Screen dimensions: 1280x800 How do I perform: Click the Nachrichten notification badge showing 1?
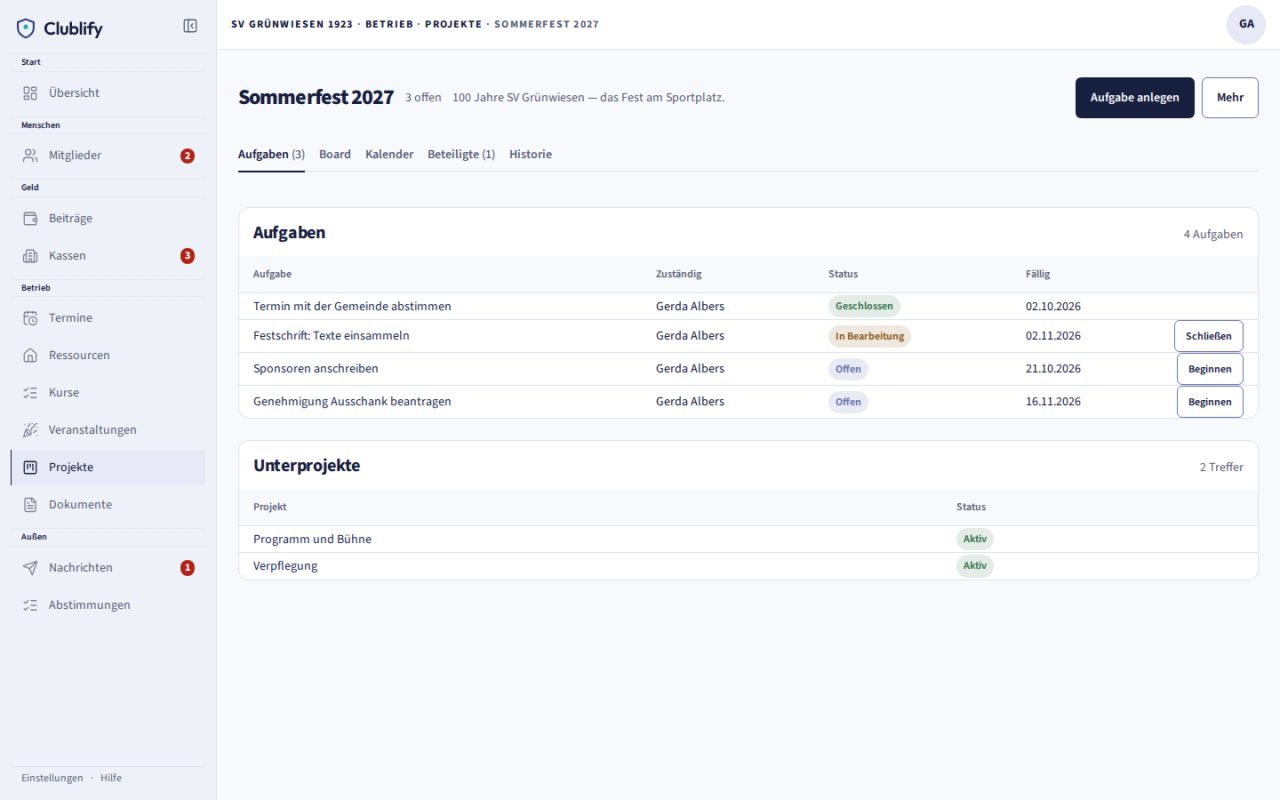tap(187, 568)
